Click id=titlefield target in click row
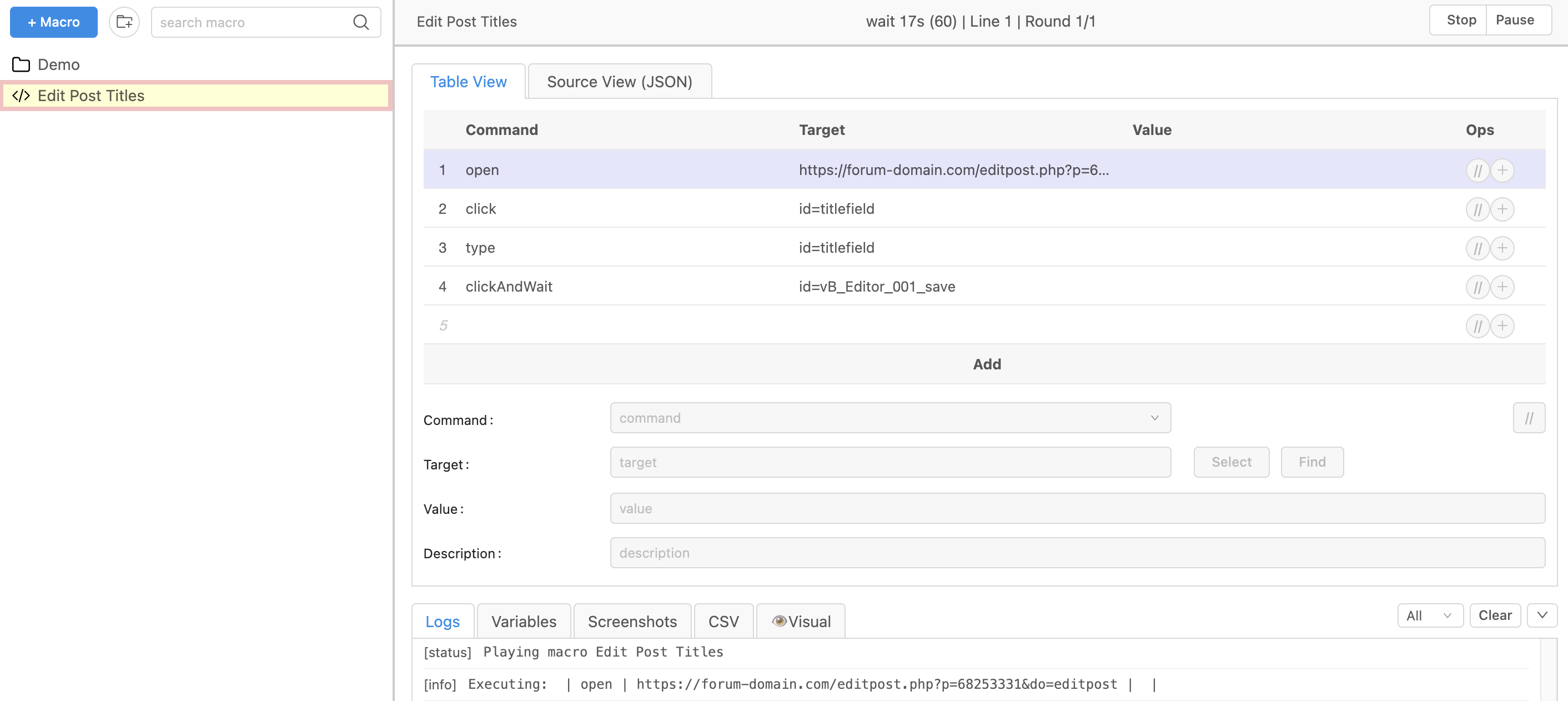This screenshot has height=701, width=1568. [x=836, y=209]
